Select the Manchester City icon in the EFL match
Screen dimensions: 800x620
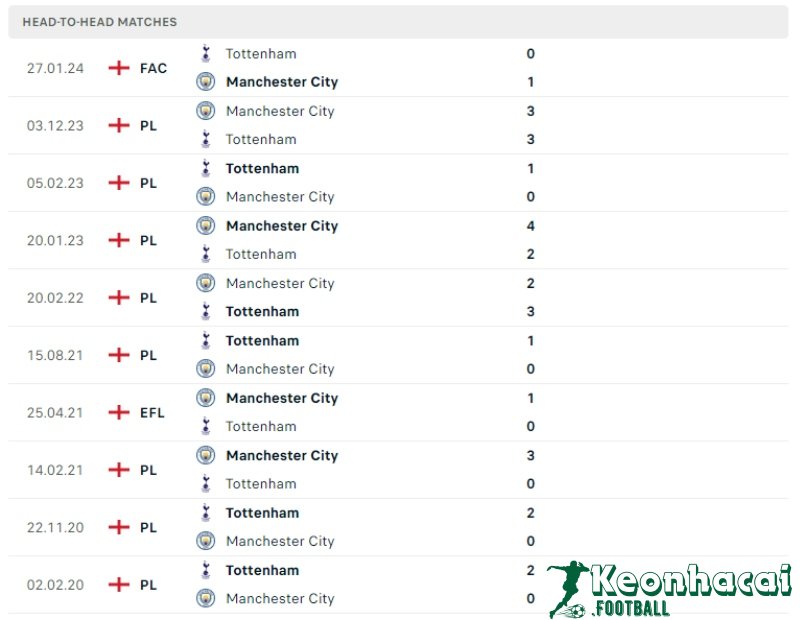[x=206, y=398]
